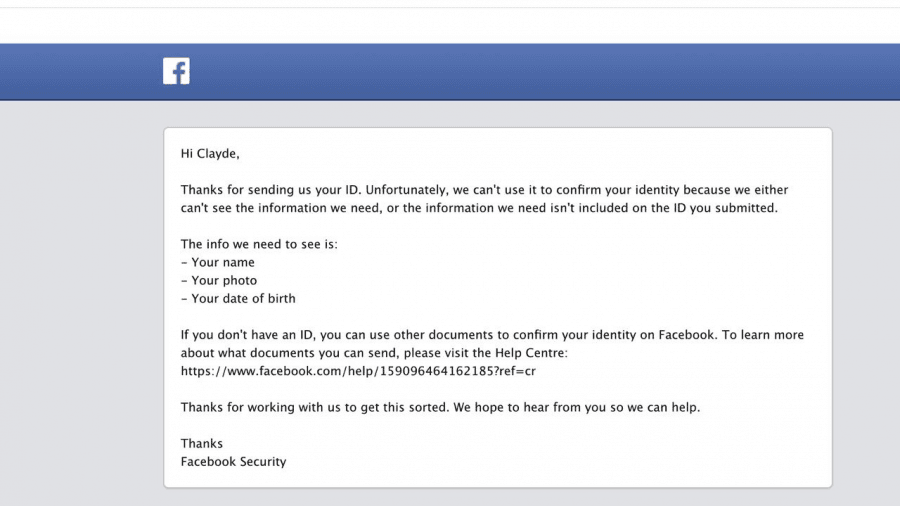The width and height of the screenshot is (900, 506).
Task: Click the Facebook logo icon in header
Action: pyautogui.click(x=176, y=71)
